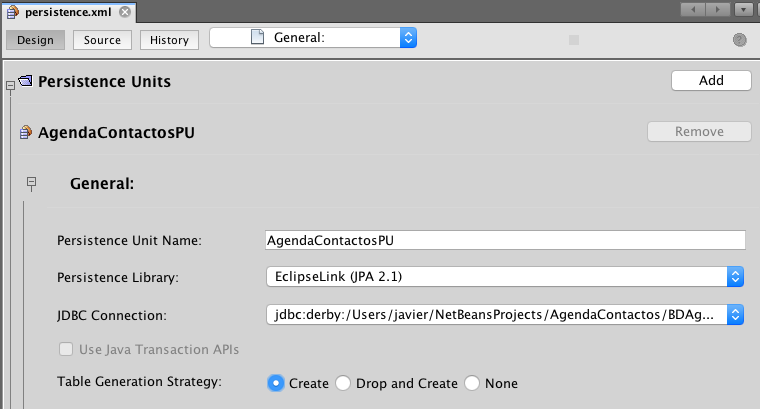The image size is (760, 409).
Task: Choose None for Table Generation Strategy
Action: [473, 383]
